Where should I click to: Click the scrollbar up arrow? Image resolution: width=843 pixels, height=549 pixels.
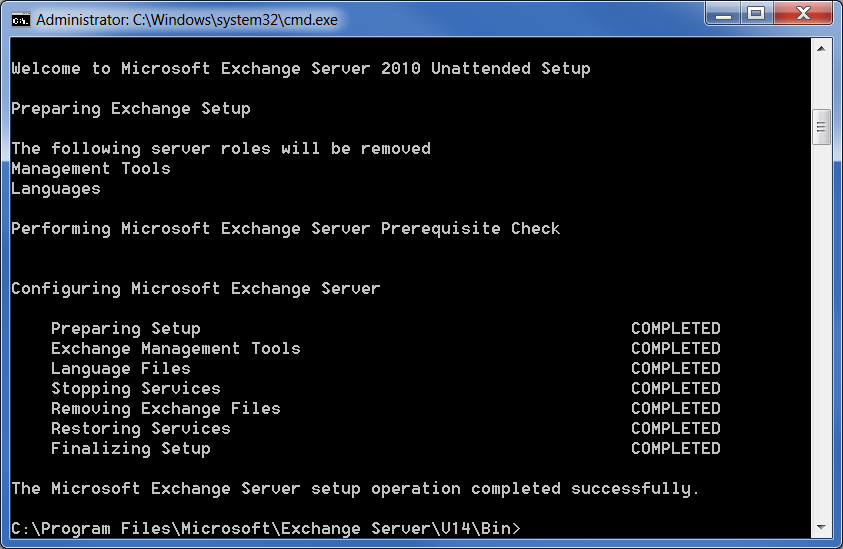point(821,49)
